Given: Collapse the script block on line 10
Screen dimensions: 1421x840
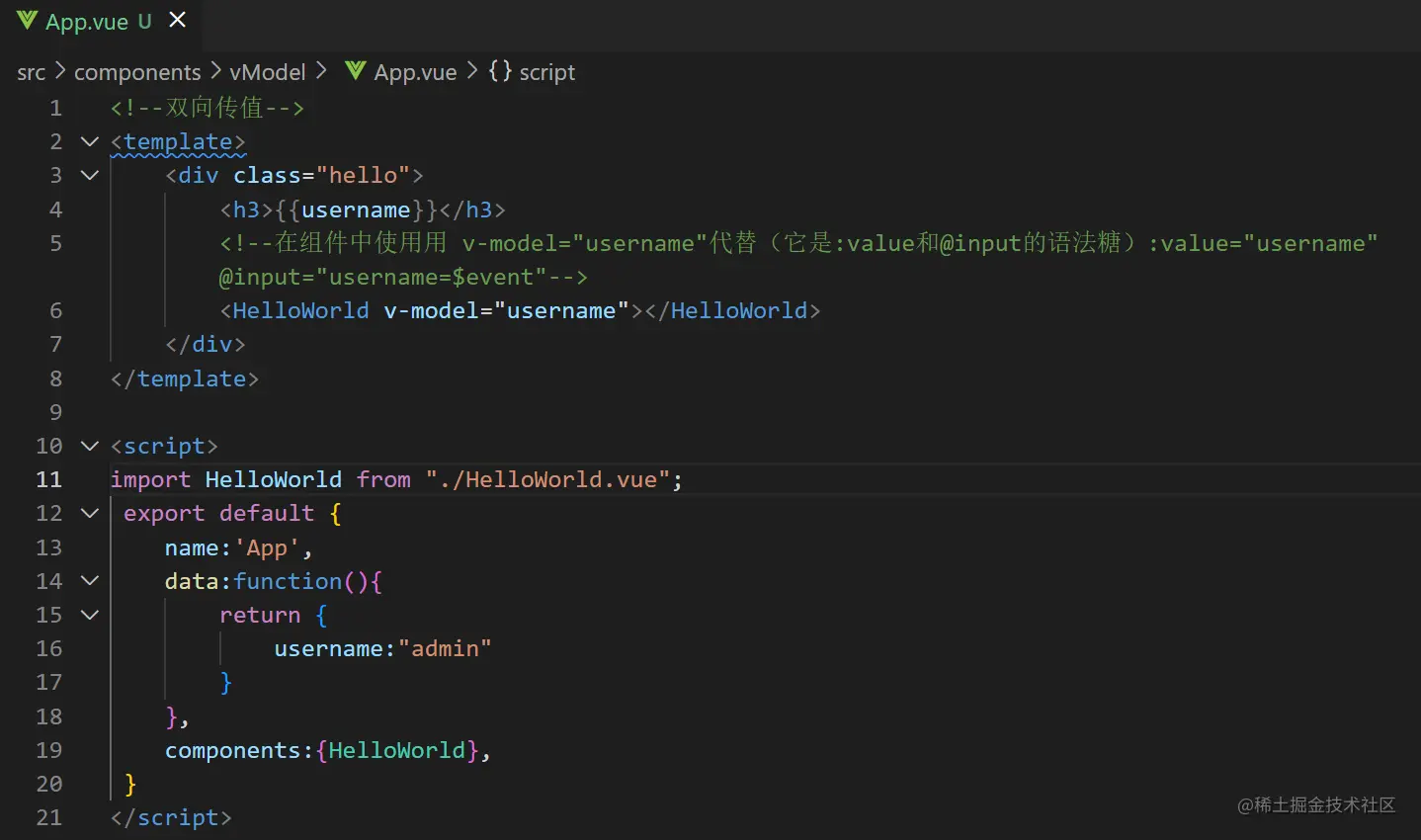Looking at the screenshot, I should (90, 446).
